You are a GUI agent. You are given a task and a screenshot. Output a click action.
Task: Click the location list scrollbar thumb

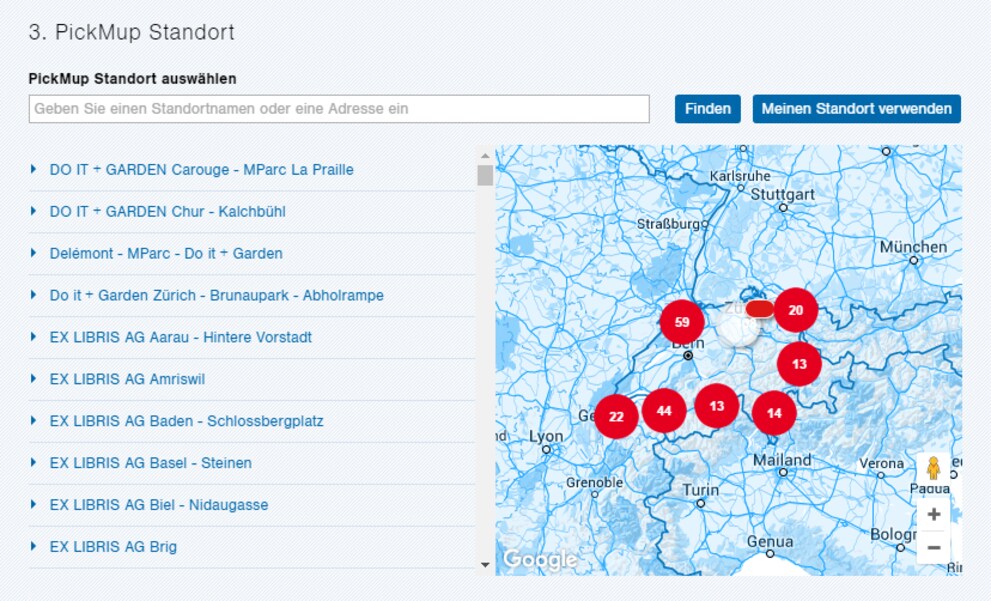485,175
